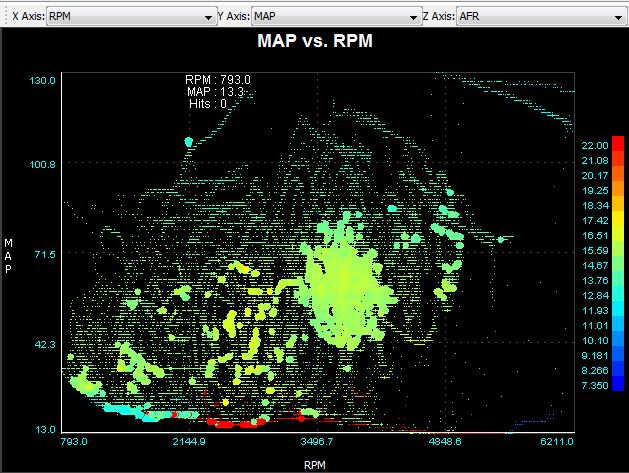Viewport: 629px width, 473px height.
Task: Click the 3496.7 x-axis tick label
Action: pos(316,440)
